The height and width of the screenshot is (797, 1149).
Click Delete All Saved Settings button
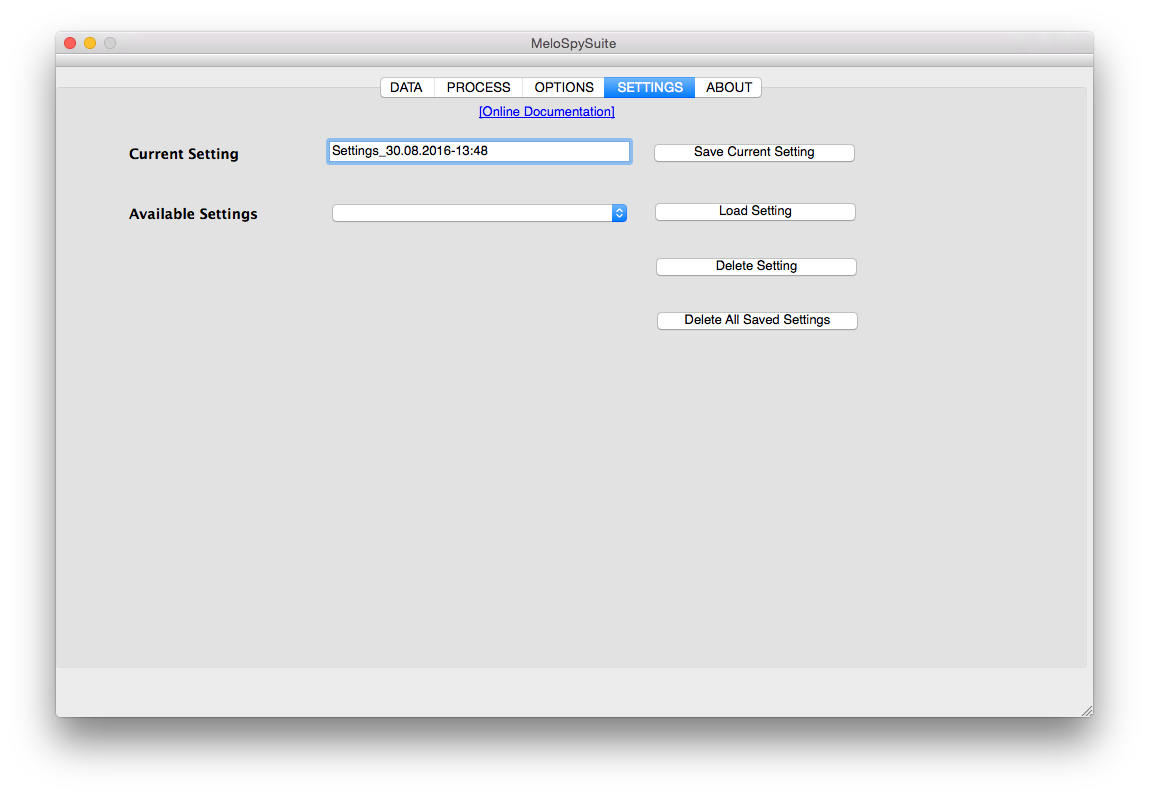(x=757, y=321)
